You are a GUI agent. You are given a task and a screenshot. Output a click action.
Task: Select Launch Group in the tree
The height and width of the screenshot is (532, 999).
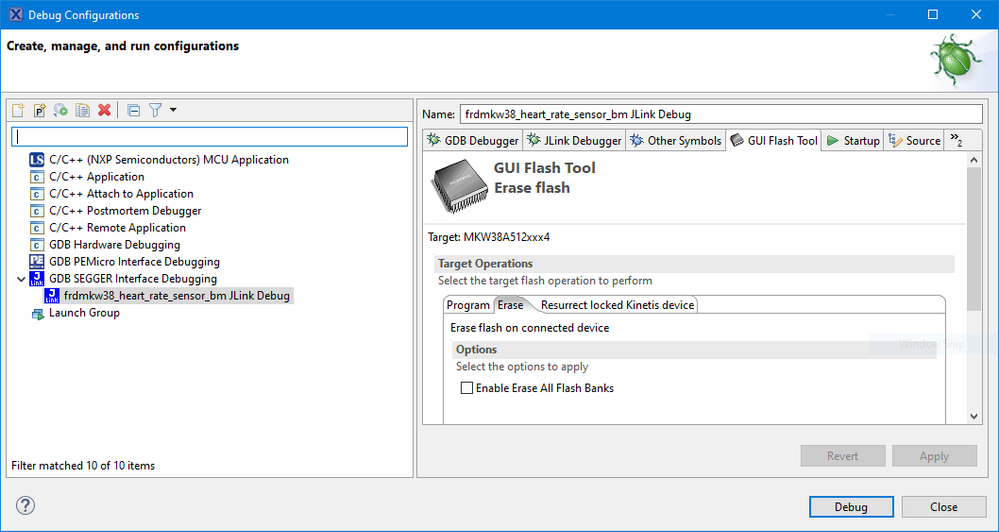coord(84,313)
